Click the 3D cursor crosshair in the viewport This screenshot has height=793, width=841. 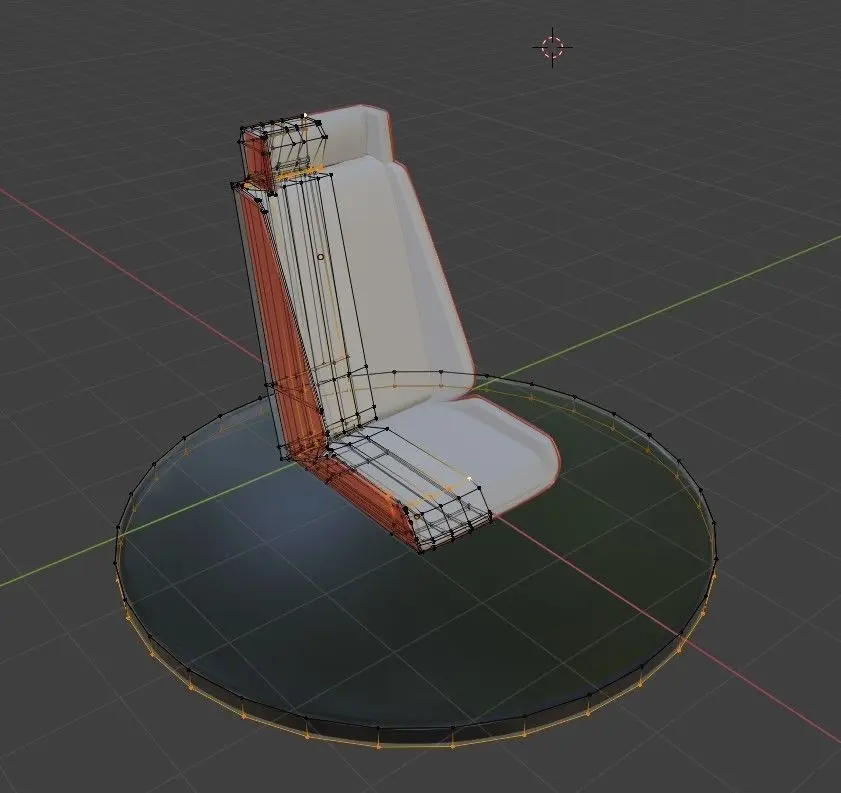553,47
